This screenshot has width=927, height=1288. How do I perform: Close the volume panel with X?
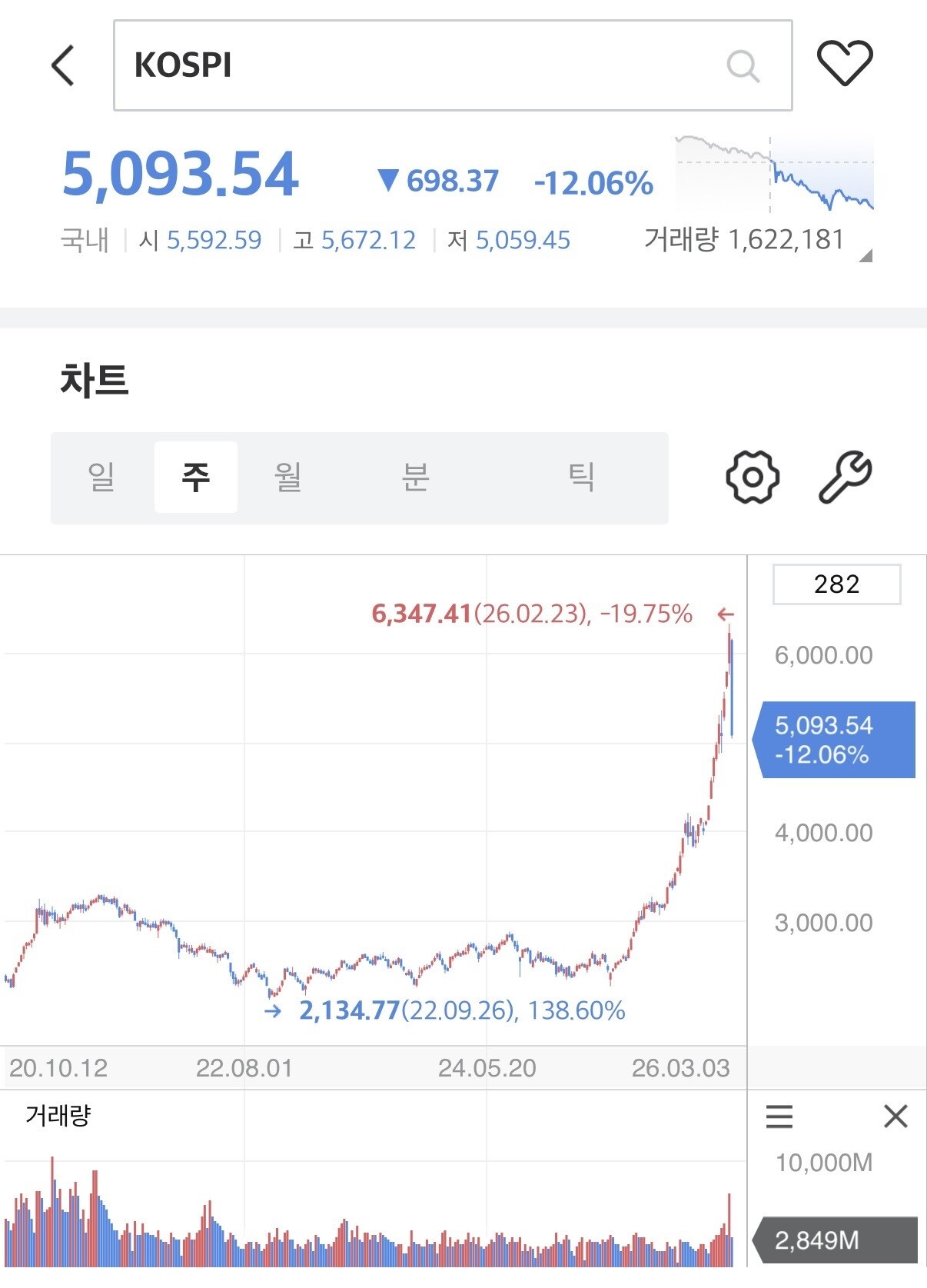(x=895, y=1116)
